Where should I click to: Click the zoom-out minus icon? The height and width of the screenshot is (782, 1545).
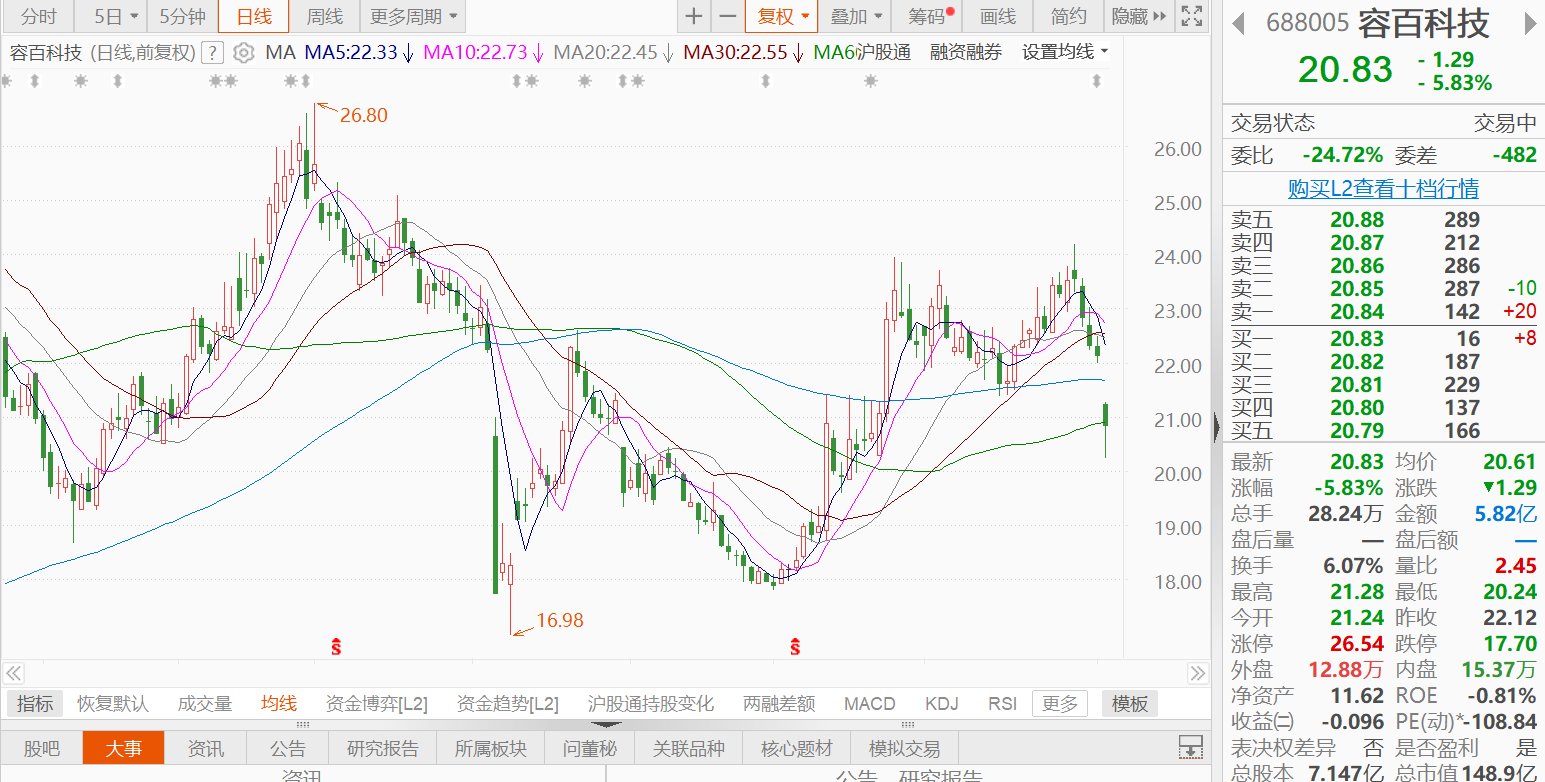pyautogui.click(x=728, y=16)
